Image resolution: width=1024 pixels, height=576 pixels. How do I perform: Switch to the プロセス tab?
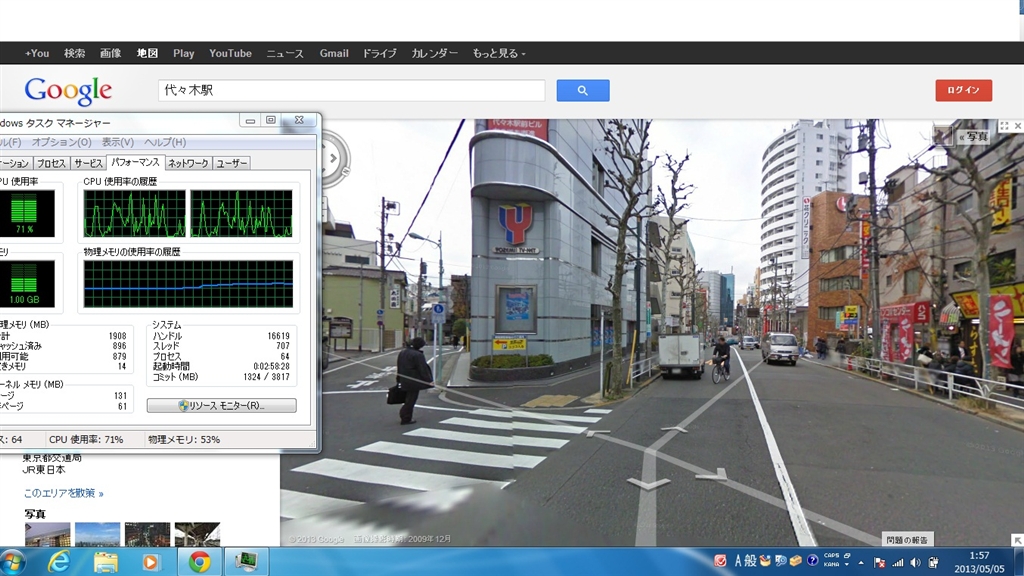[x=51, y=163]
